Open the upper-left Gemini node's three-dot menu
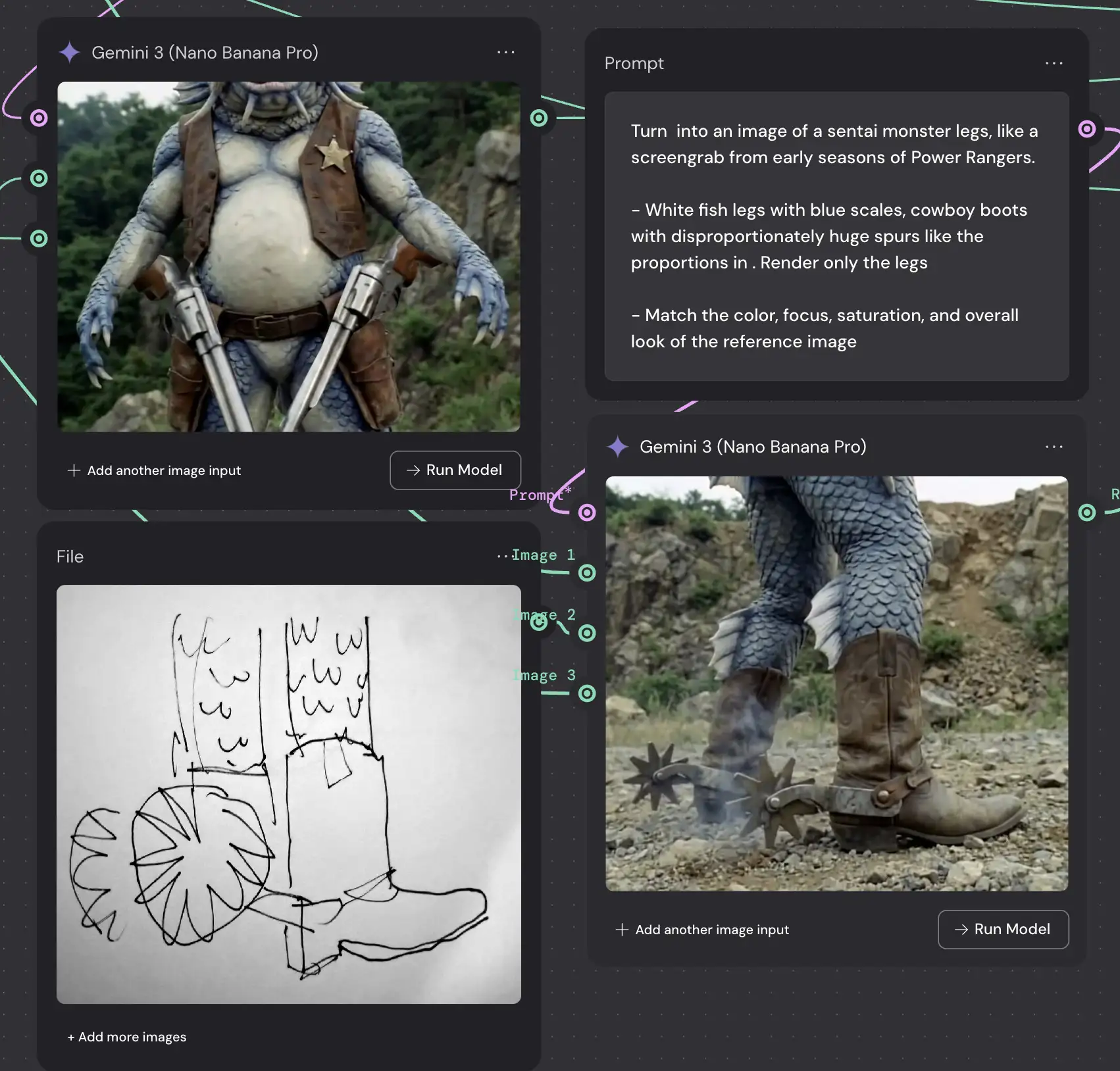 [505, 53]
